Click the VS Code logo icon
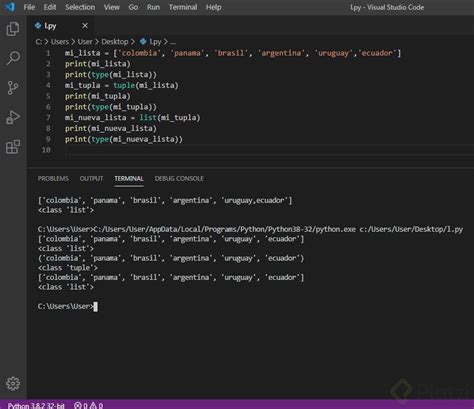 point(9,7)
